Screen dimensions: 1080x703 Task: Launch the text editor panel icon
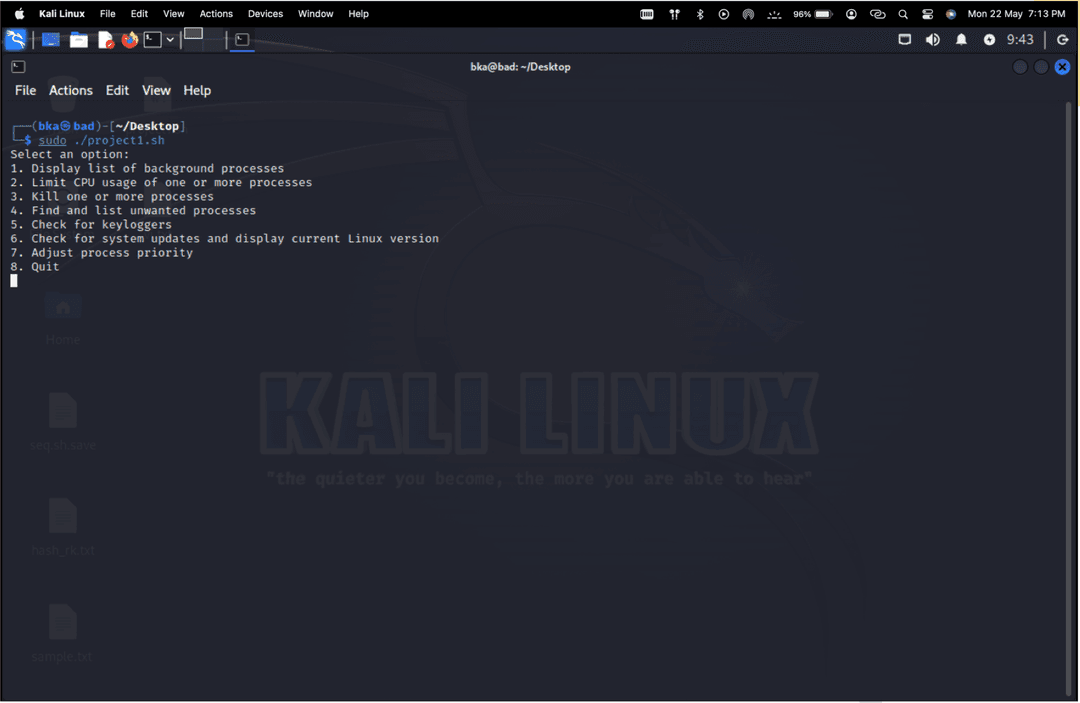(105, 40)
